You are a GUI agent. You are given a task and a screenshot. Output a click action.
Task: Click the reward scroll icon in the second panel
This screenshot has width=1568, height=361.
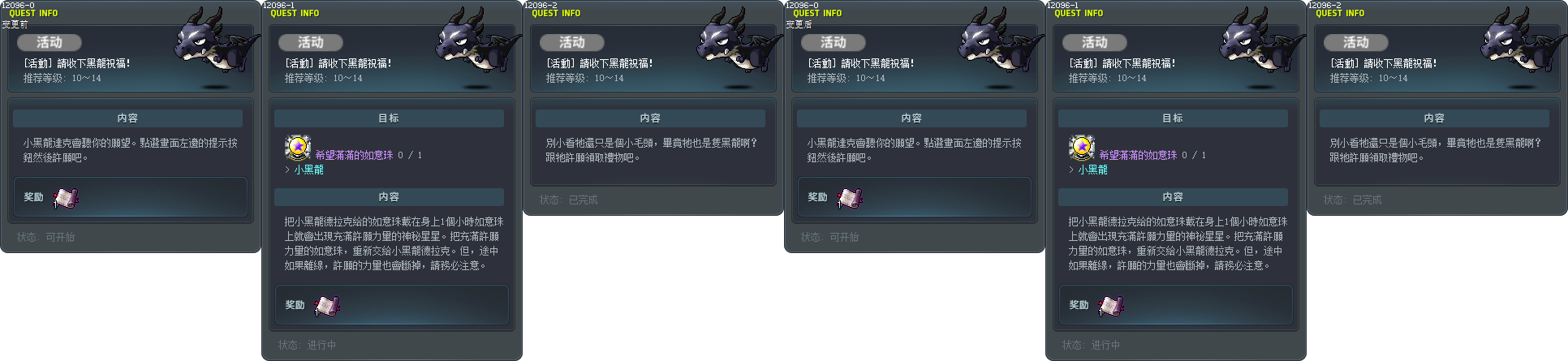click(327, 306)
